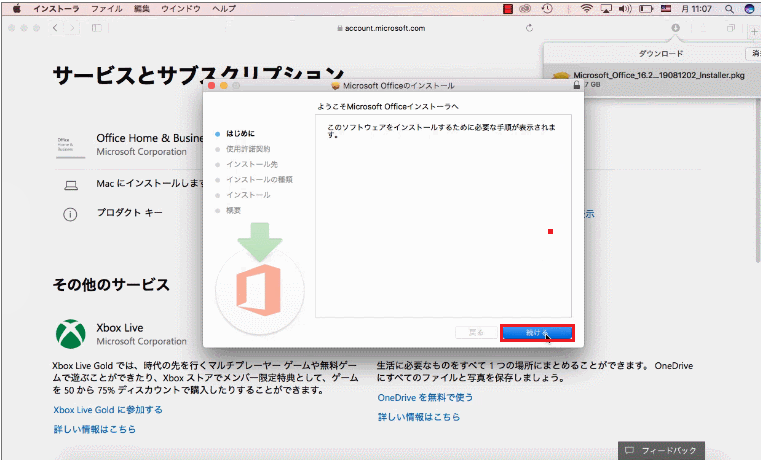
Task: Click Safari downloads toolbar icon
Action: tap(675, 28)
